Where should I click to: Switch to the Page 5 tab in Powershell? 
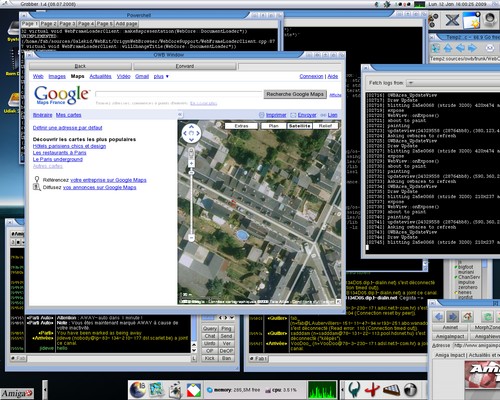pyautogui.click(x=105, y=24)
